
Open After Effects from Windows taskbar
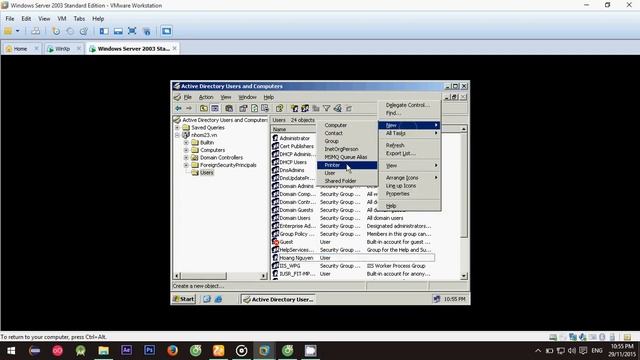[x=127, y=351]
